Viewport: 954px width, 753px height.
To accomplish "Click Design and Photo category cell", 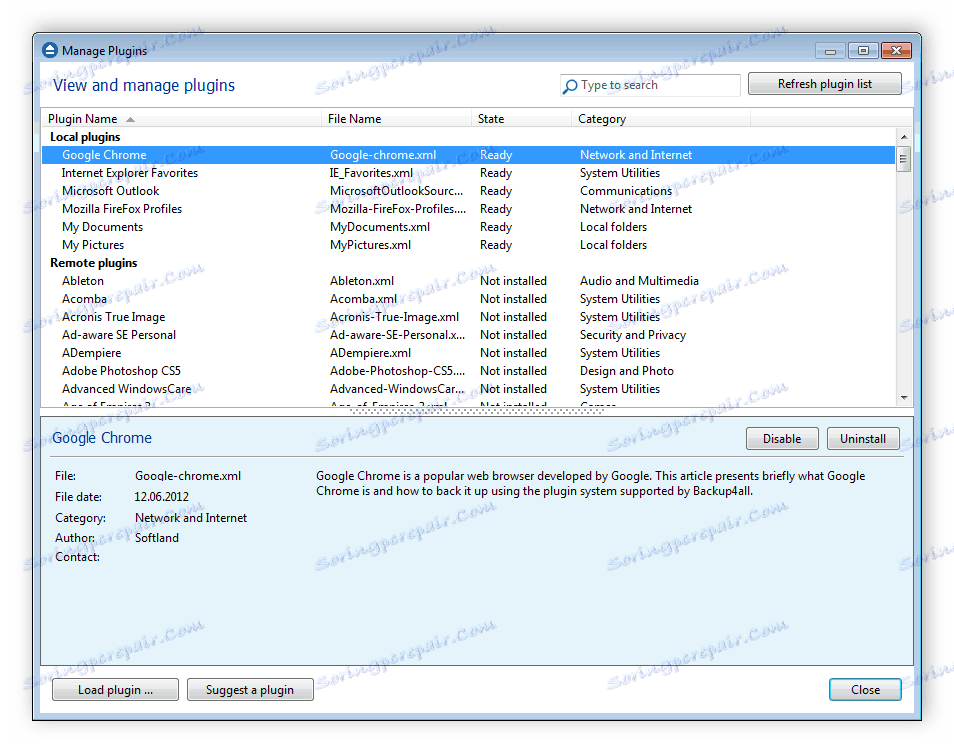I will tap(627, 371).
